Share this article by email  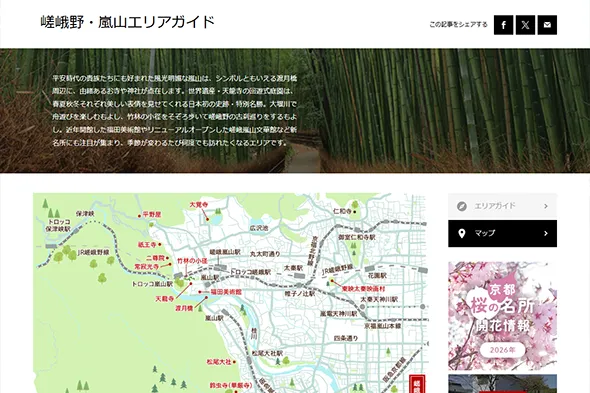547,25
